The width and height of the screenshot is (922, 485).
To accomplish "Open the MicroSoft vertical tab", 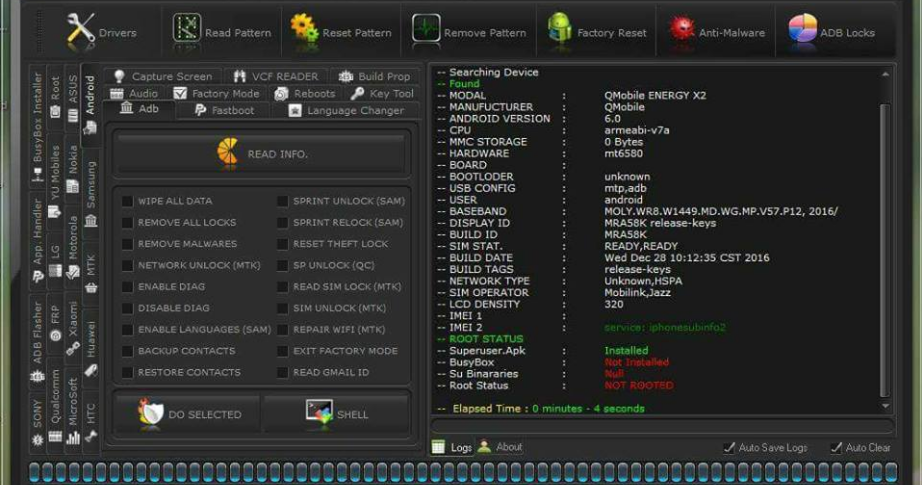I will click(x=72, y=410).
